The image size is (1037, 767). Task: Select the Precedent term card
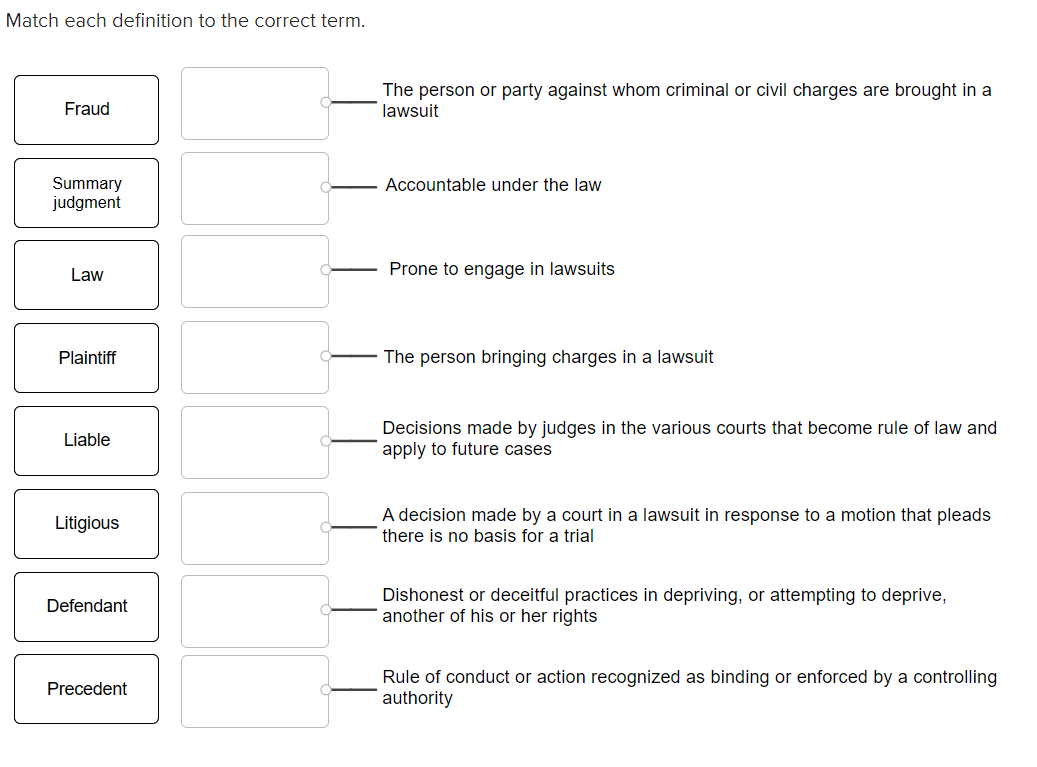pos(87,689)
